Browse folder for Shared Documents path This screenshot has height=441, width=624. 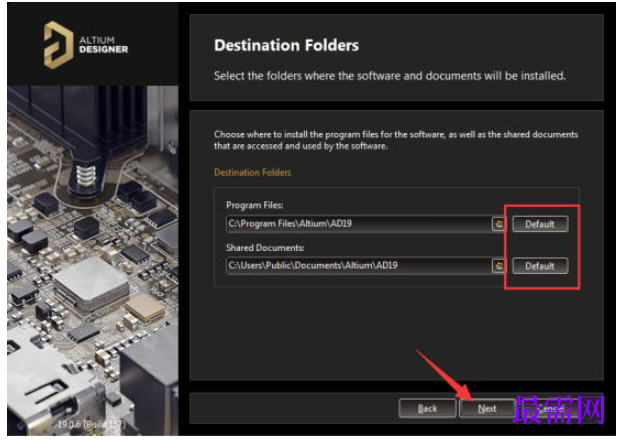498,266
